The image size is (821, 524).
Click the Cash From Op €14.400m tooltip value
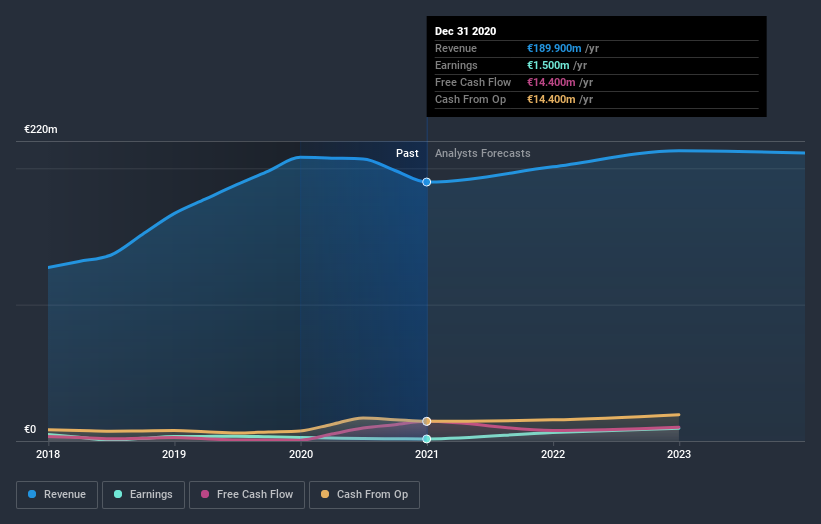coord(551,99)
